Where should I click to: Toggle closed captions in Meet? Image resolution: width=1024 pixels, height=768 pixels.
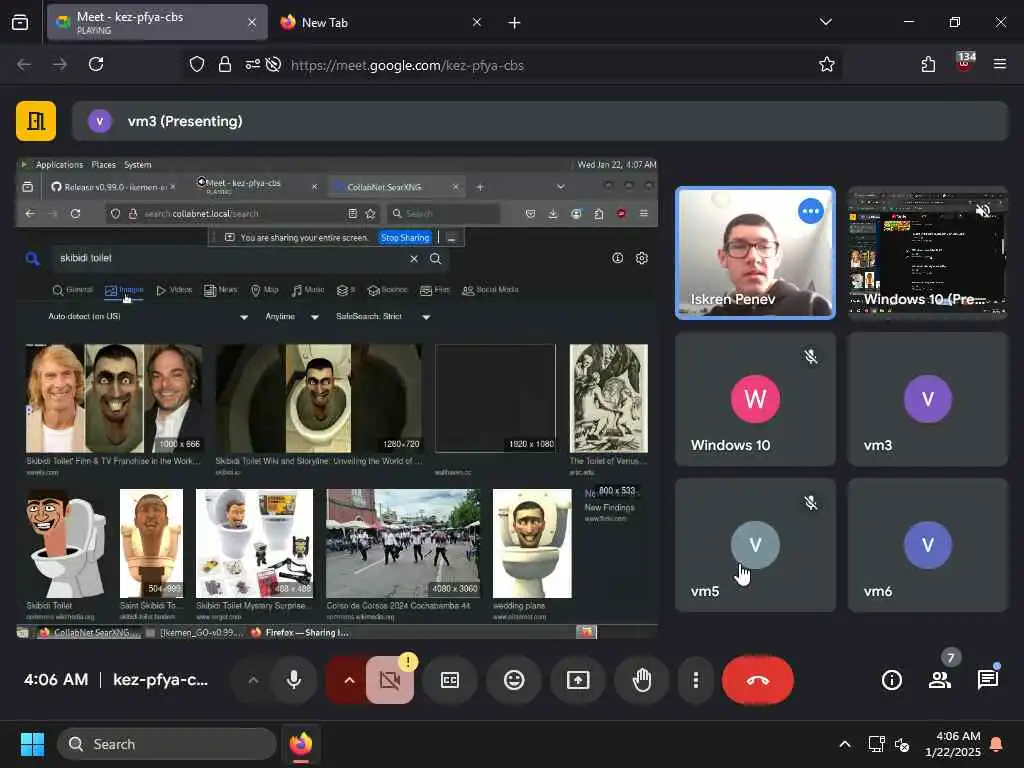click(x=450, y=680)
